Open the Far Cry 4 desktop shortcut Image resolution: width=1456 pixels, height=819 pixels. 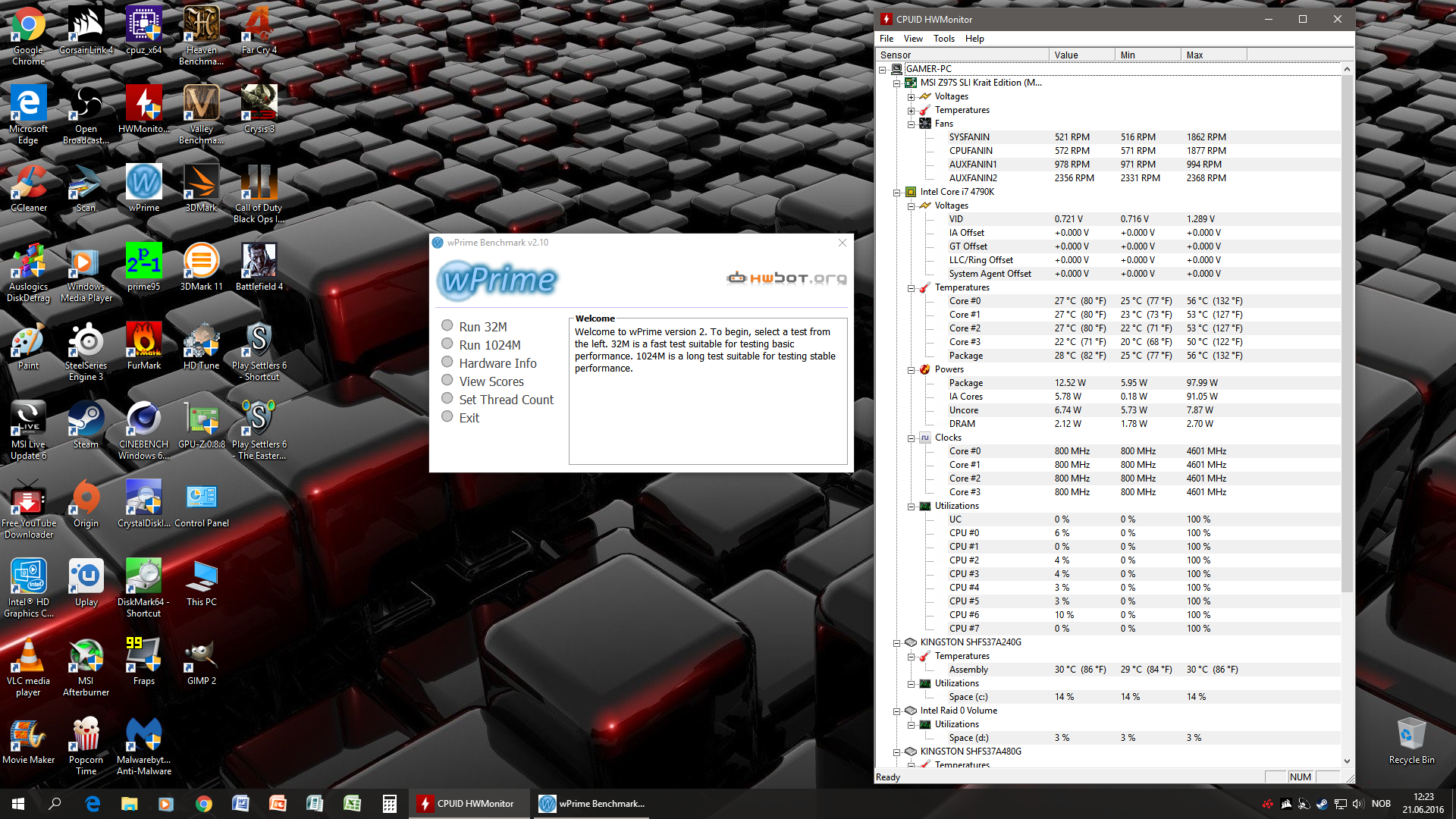259,30
